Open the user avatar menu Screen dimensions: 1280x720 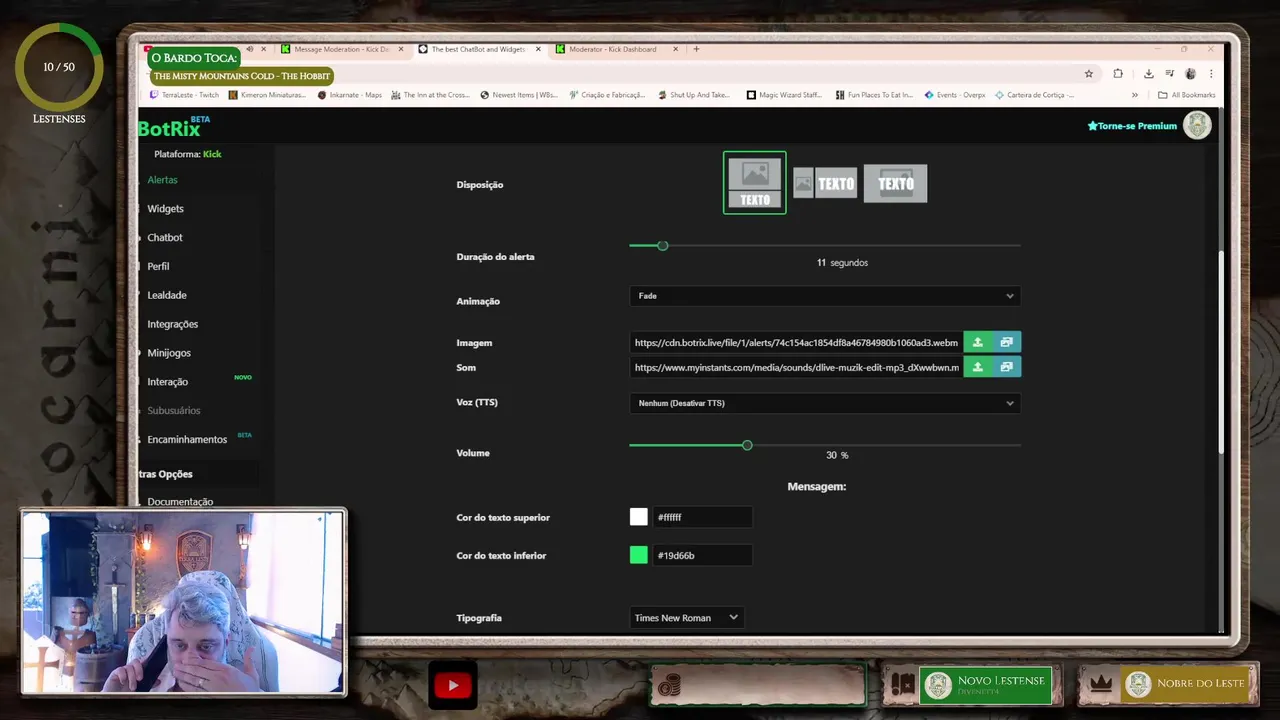pos(1197,125)
